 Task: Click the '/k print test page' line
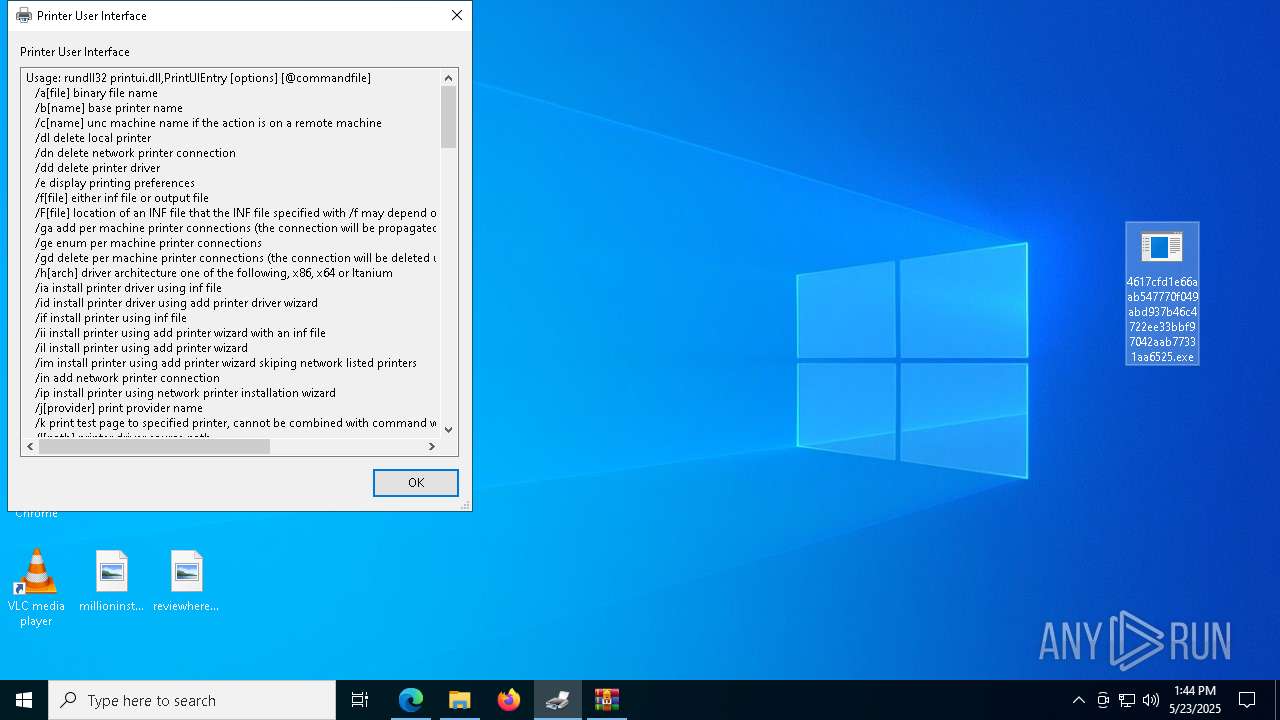[x=236, y=423]
